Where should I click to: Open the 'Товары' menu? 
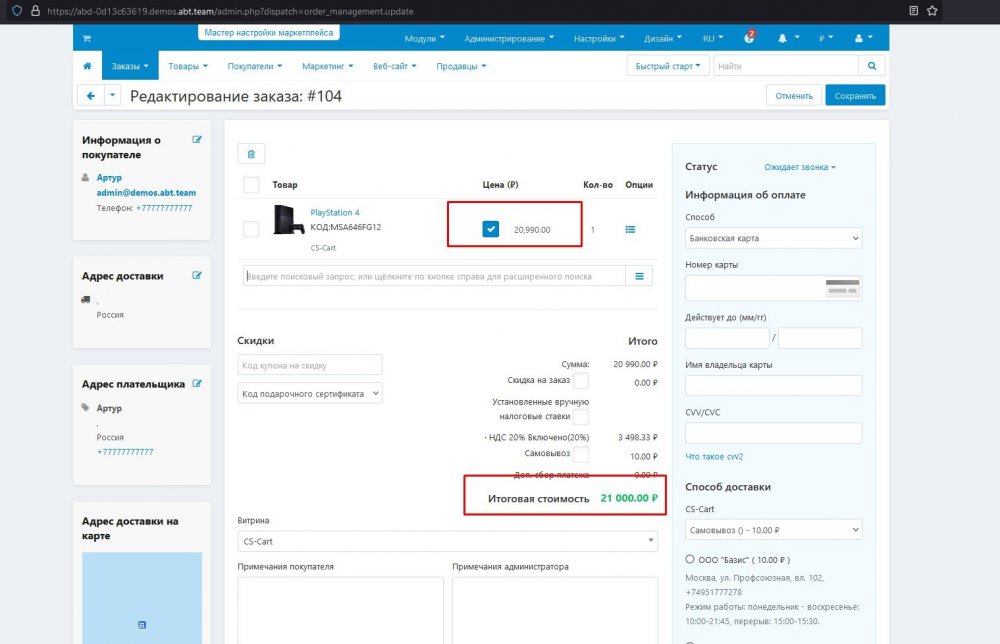pos(188,66)
